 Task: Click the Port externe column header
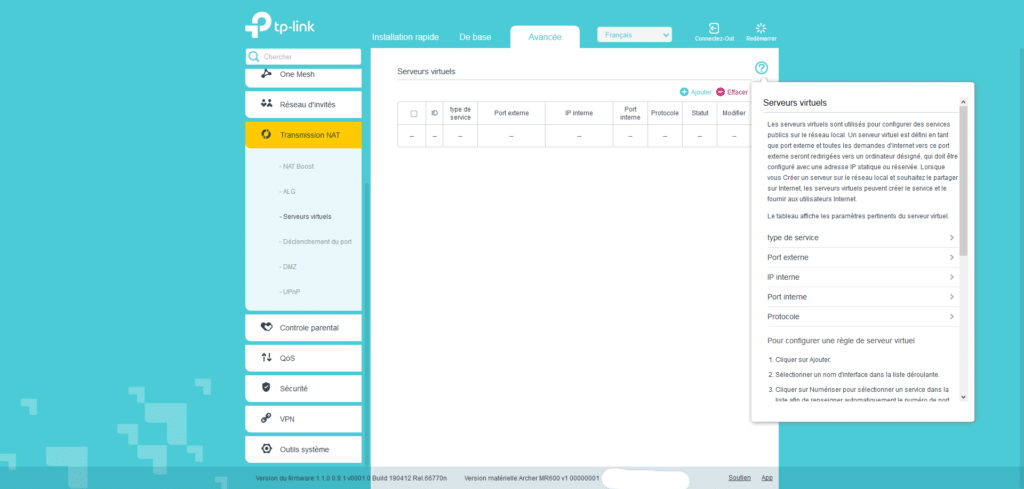[x=511, y=113]
